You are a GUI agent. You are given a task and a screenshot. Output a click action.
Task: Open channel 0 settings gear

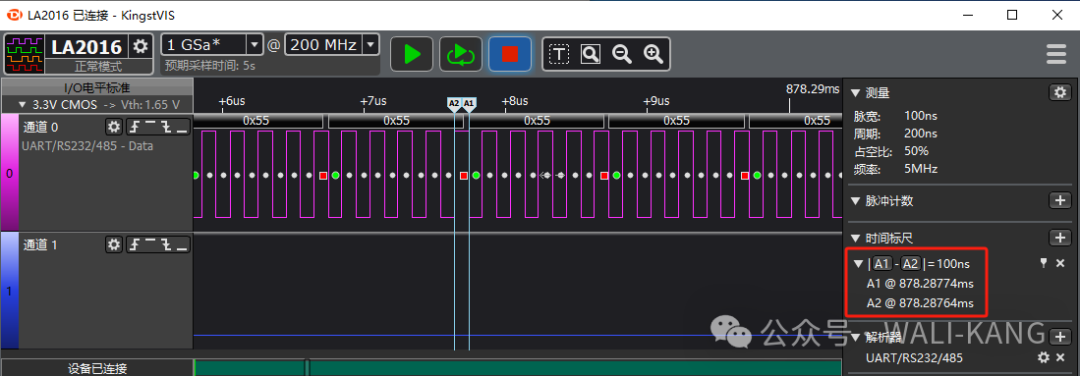tap(114, 127)
